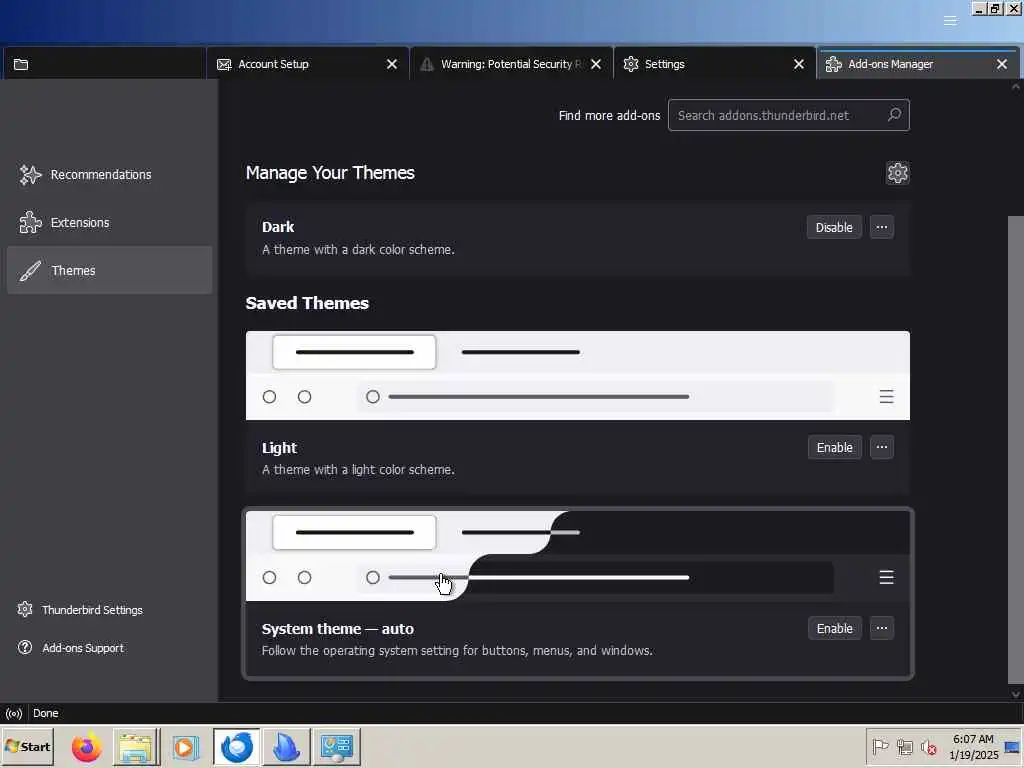The image size is (1024, 768).
Task: Click the Manage Your Themes heading
Action: coord(330,173)
